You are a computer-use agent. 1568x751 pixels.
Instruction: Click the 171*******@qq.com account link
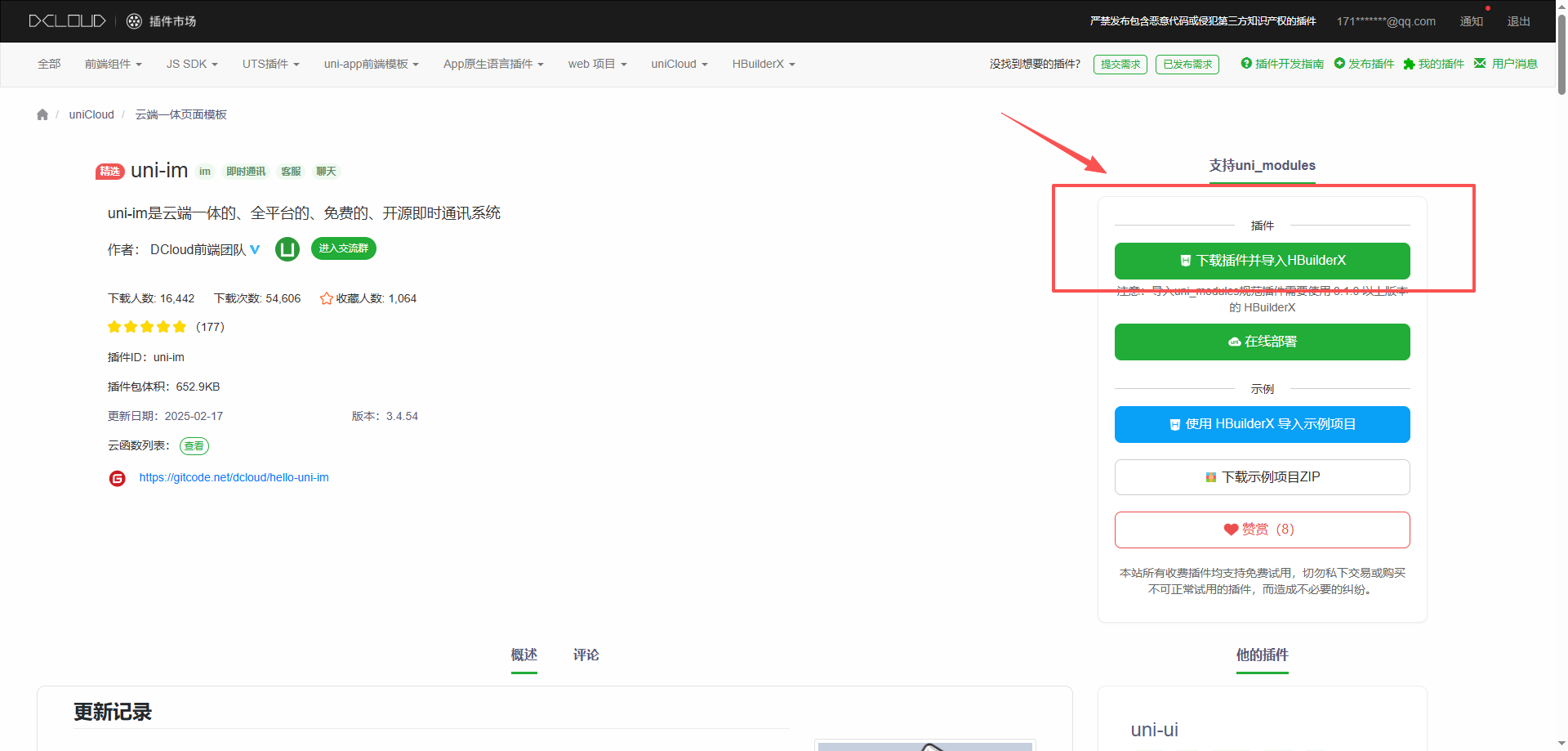[x=1386, y=21]
